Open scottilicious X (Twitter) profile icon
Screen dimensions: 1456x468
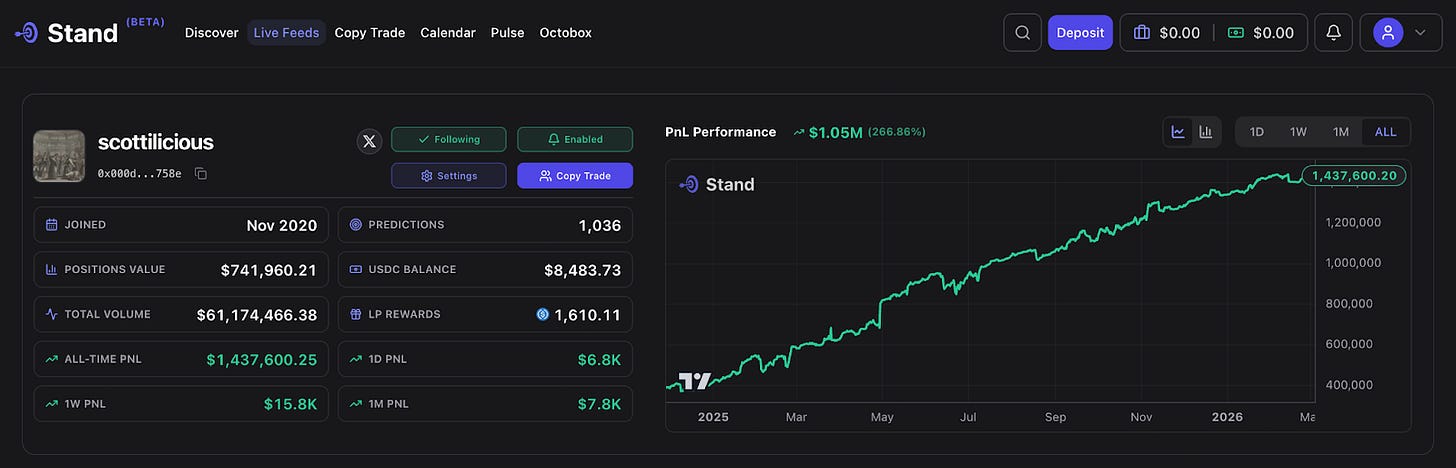370,141
